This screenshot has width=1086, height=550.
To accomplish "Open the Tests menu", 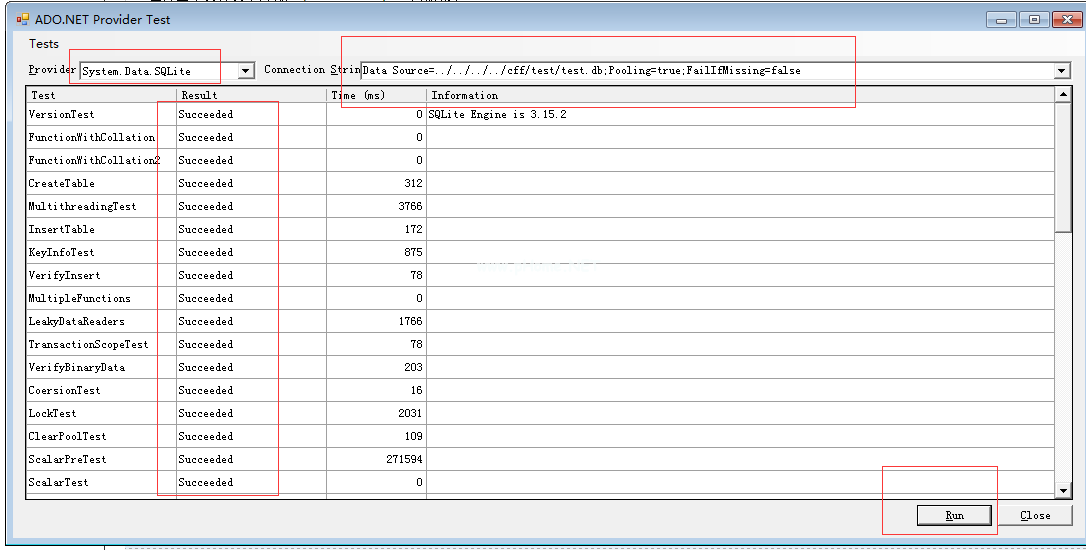I will [x=44, y=44].
